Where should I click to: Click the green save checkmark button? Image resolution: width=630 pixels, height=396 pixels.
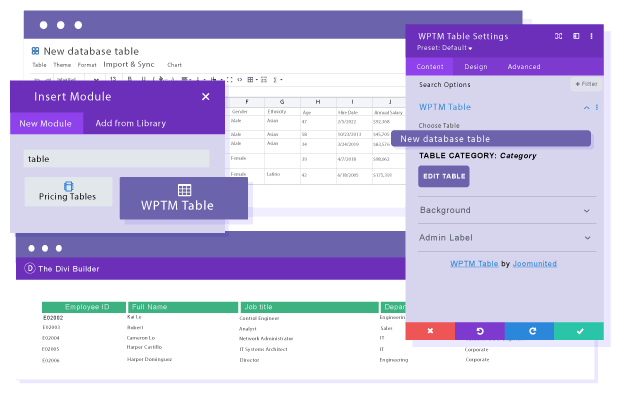point(579,331)
